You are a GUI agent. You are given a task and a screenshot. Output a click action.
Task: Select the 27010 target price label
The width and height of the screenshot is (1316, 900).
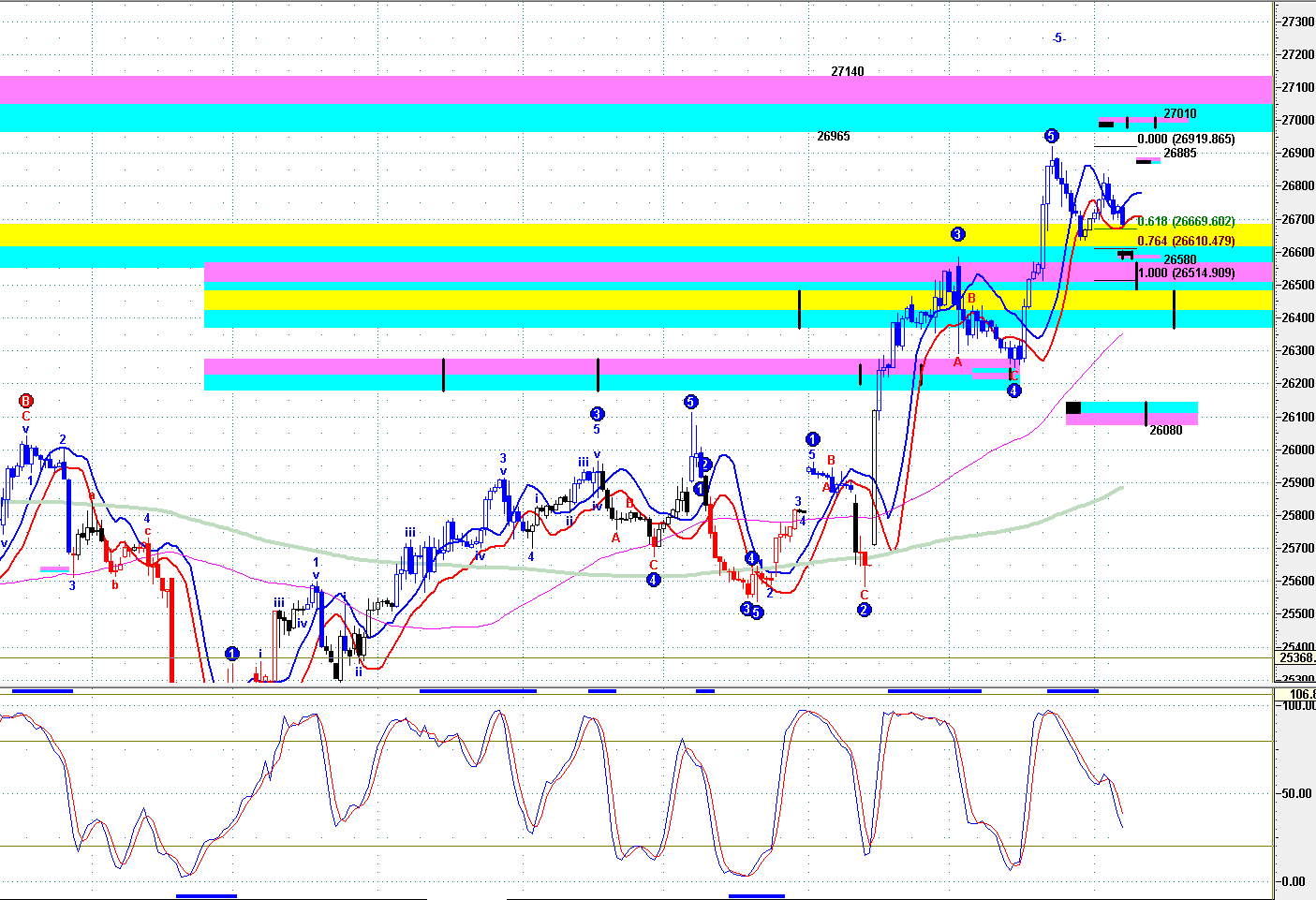pyautogui.click(x=1179, y=114)
